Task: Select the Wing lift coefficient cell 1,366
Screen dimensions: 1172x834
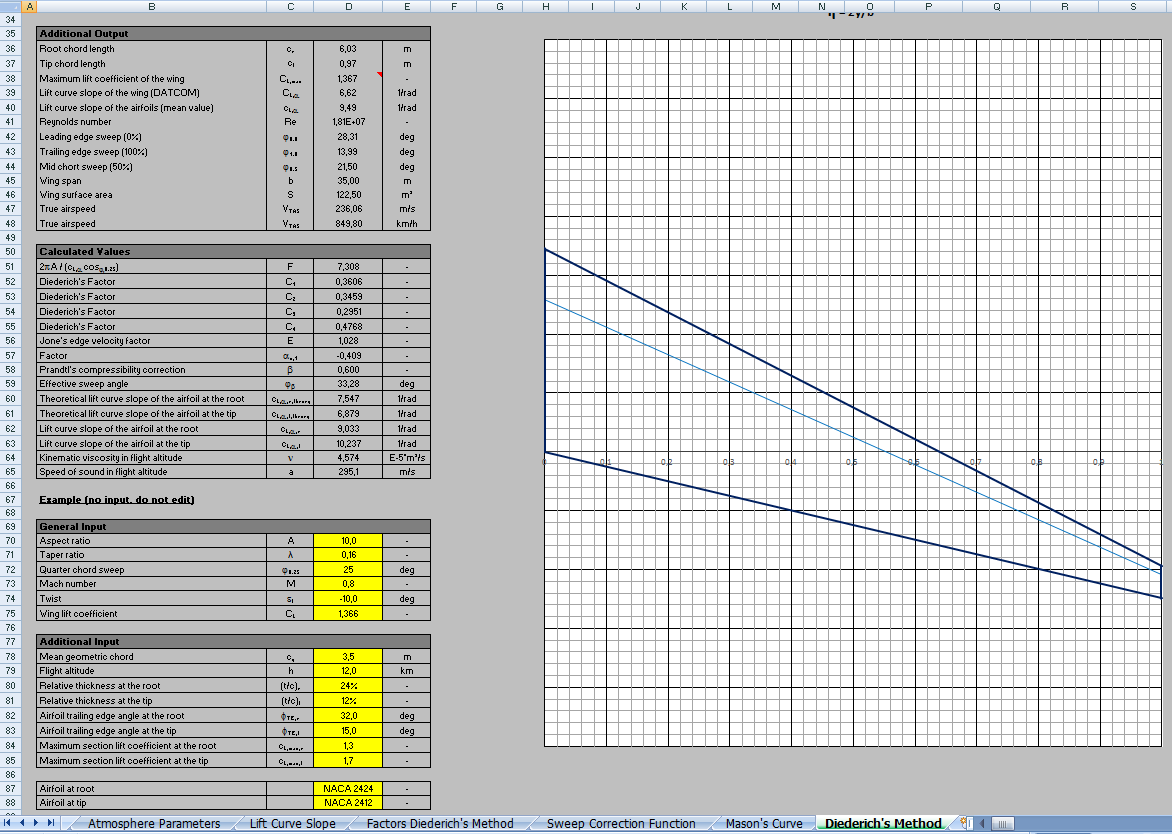Action: 348,614
